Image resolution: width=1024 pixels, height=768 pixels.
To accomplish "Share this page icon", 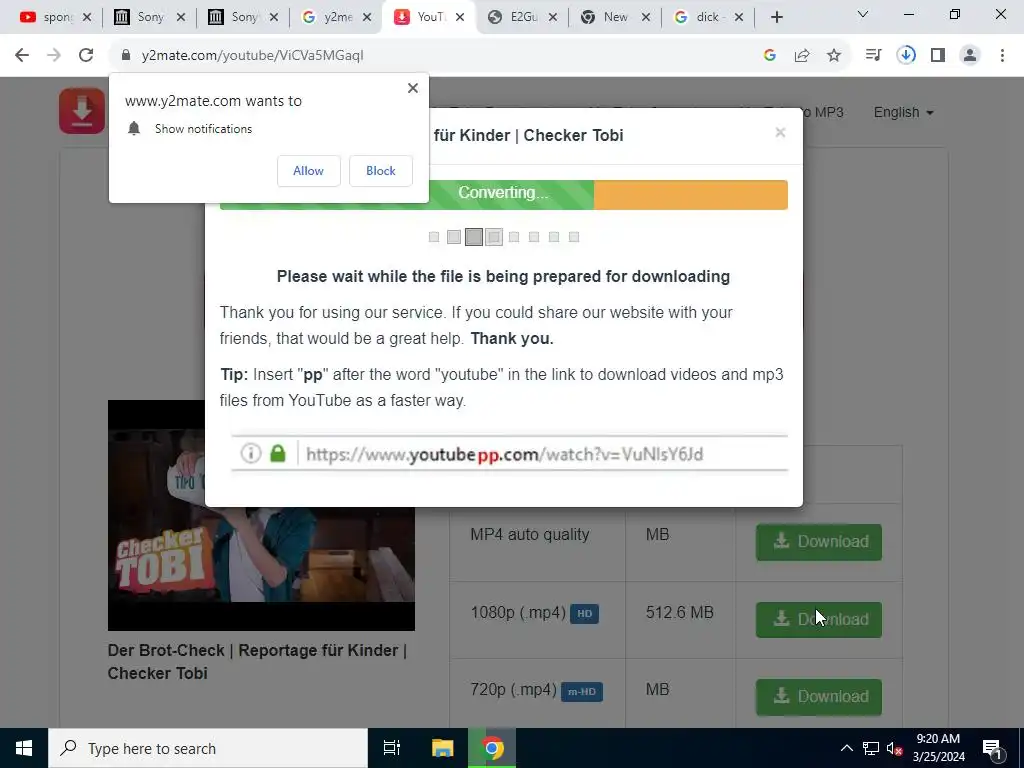I will tap(801, 56).
